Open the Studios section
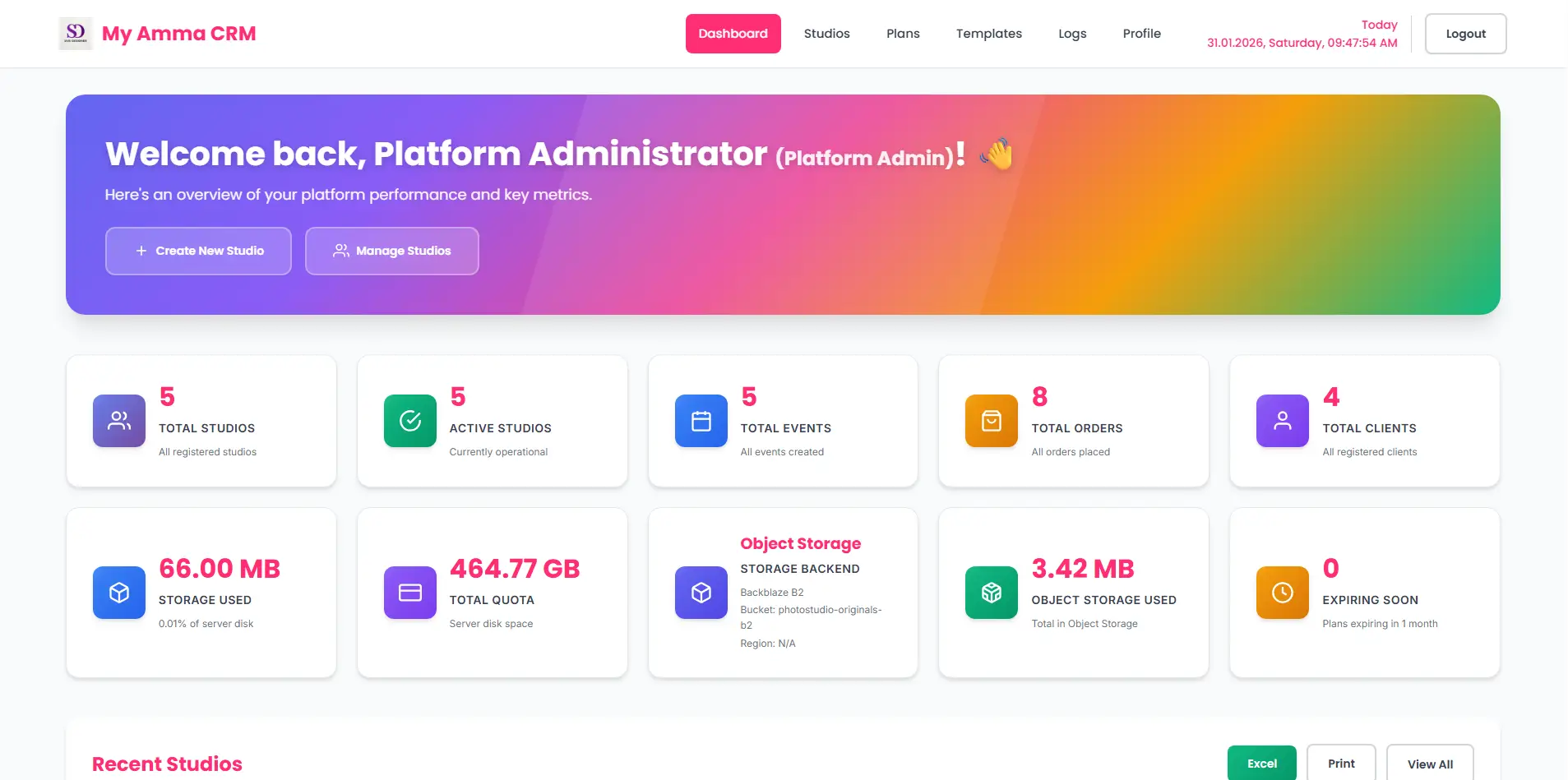Screen dimensions: 1568x780 coord(826,34)
